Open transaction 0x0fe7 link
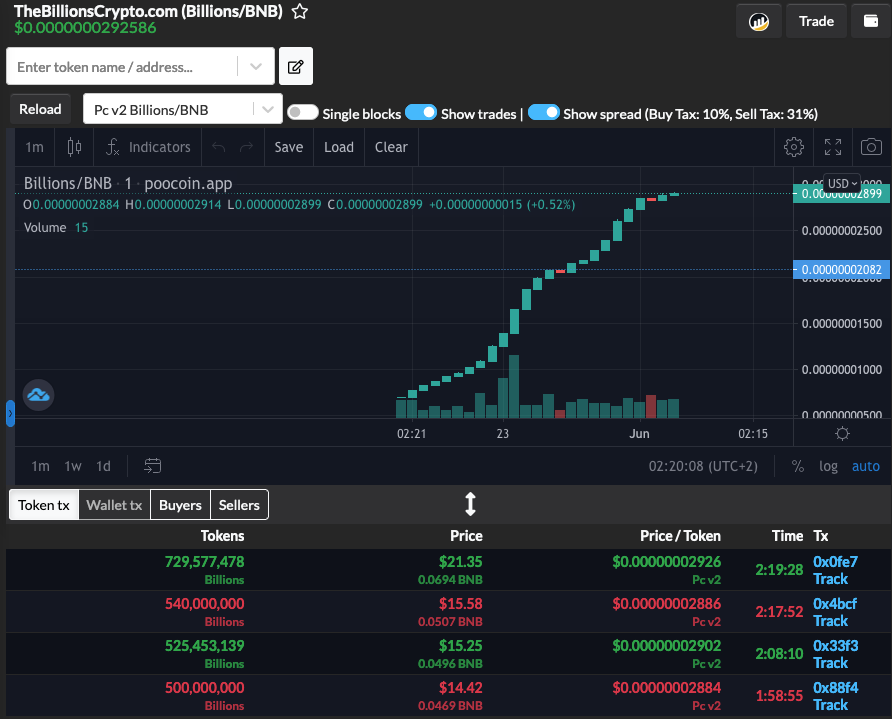The image size is (892, 719). pyautogui.click(x=835, y=561)
